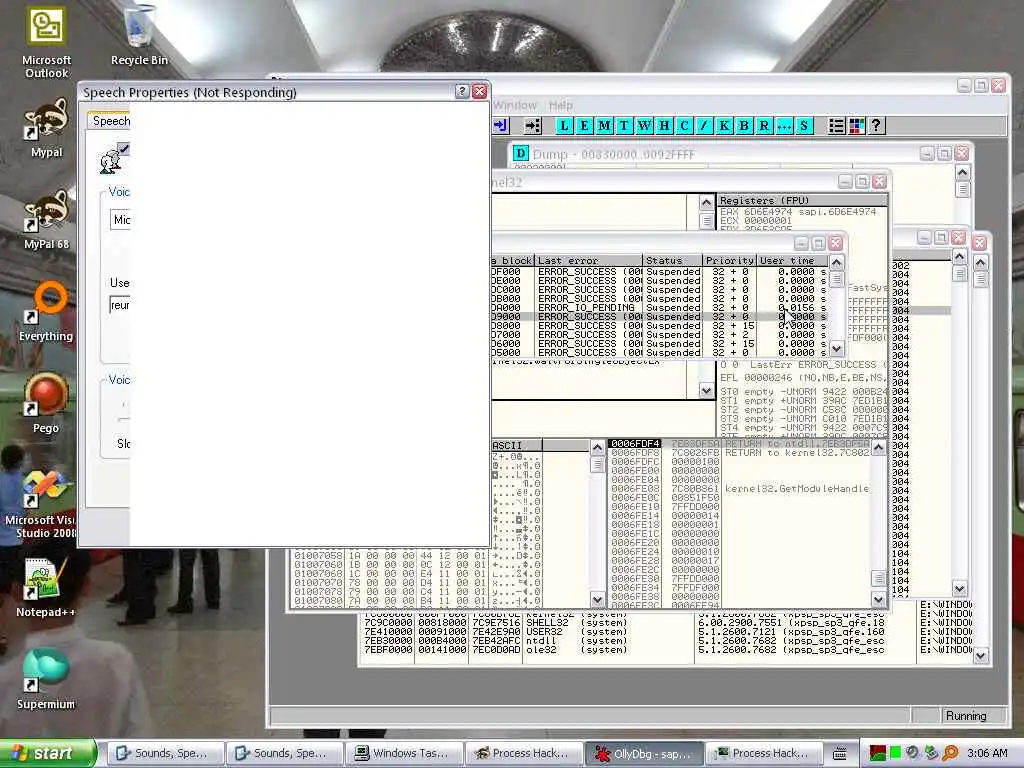Image resolution: width=1024 pixels, height=768 pixels.
Task: Click scroll down arrow of hex dump pane
Action: [597, 599]
